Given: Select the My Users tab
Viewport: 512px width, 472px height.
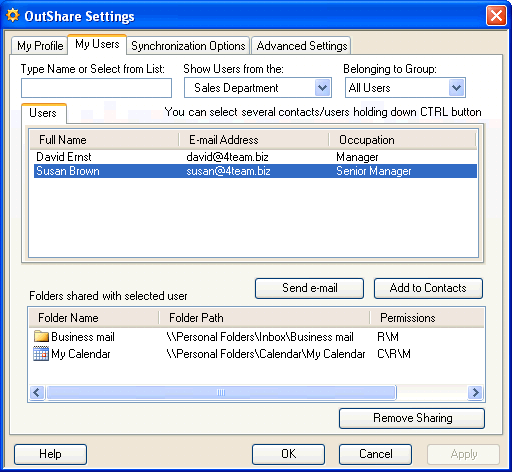Looking at the screenshot, I should click(x=97, y=44).
